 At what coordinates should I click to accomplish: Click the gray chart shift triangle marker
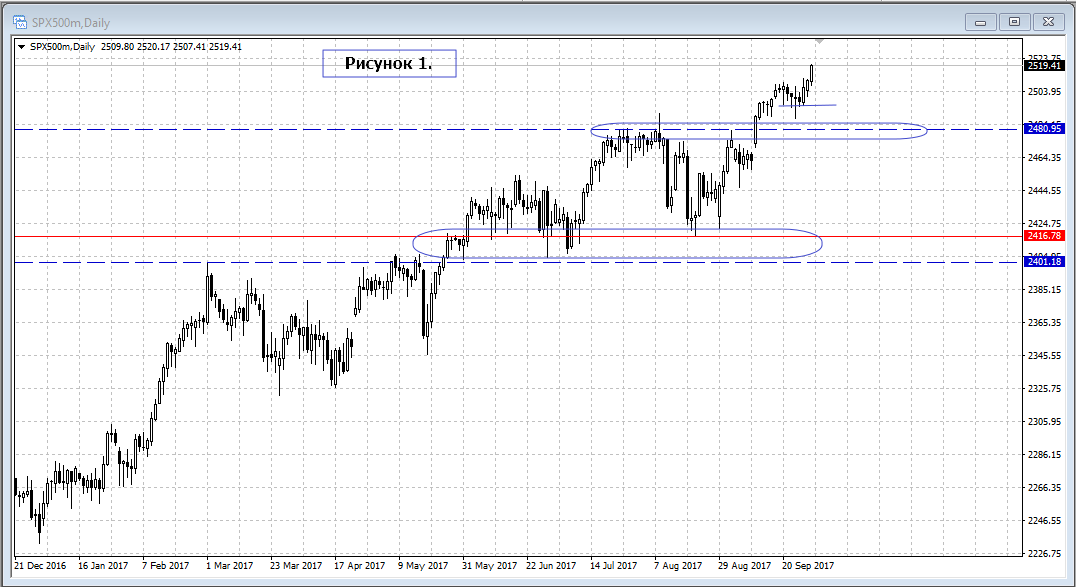pos(820,42)
